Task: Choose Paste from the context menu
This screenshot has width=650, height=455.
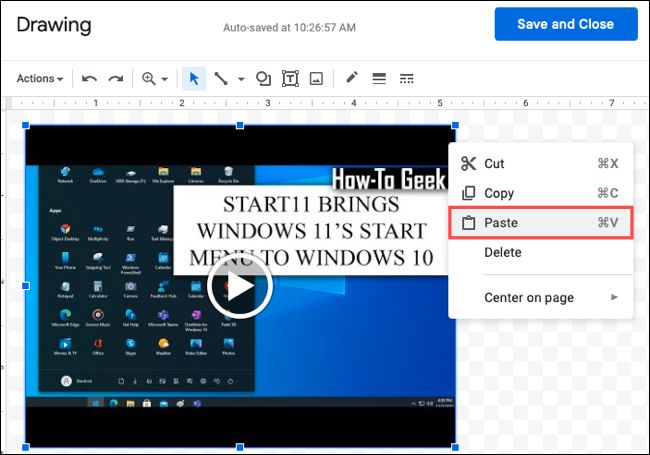Action: click(541, 223)
